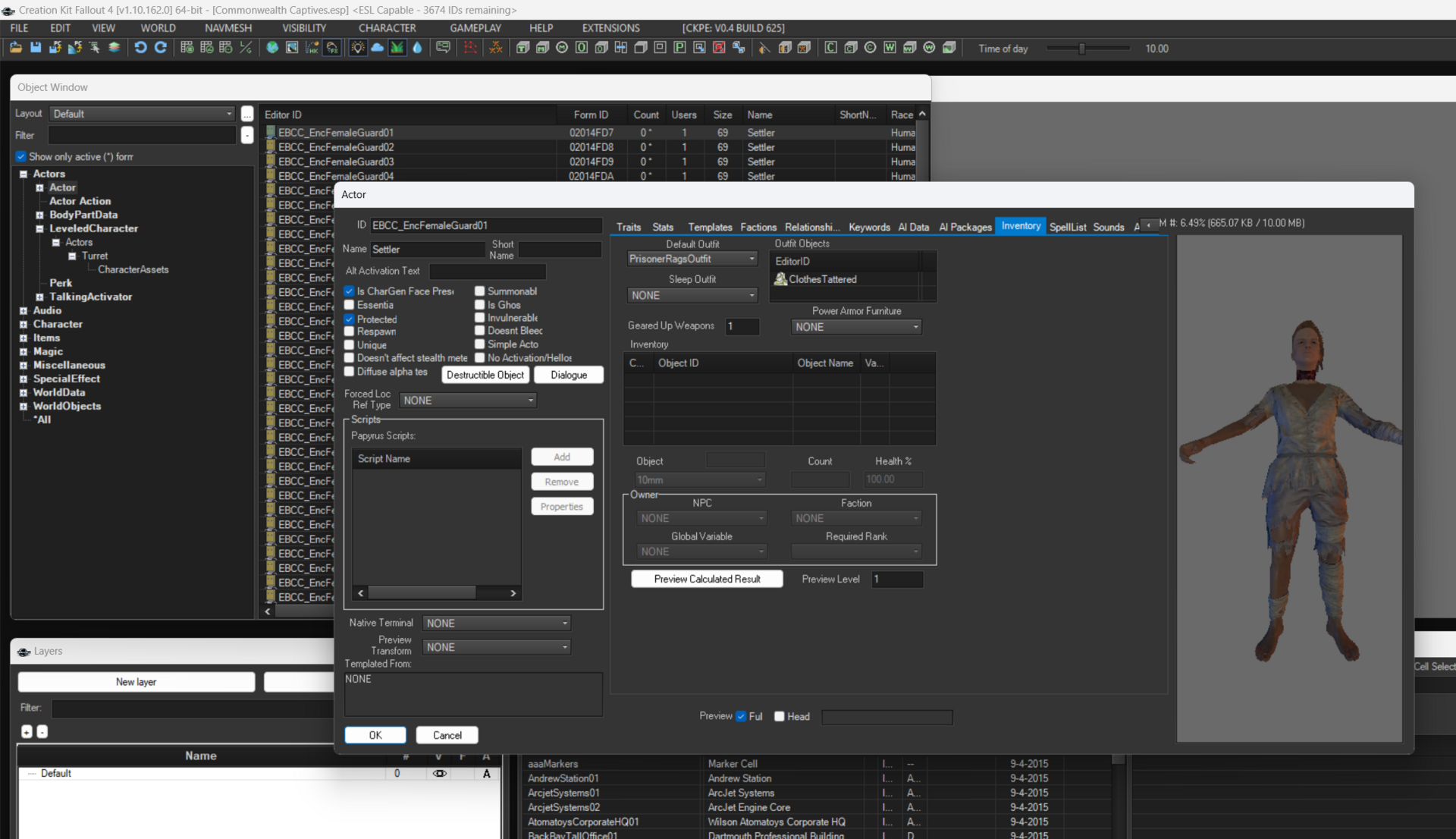Enable the Invulnerable checkbox
Screen dimensions: 1456x839
(x=480, y=318)
